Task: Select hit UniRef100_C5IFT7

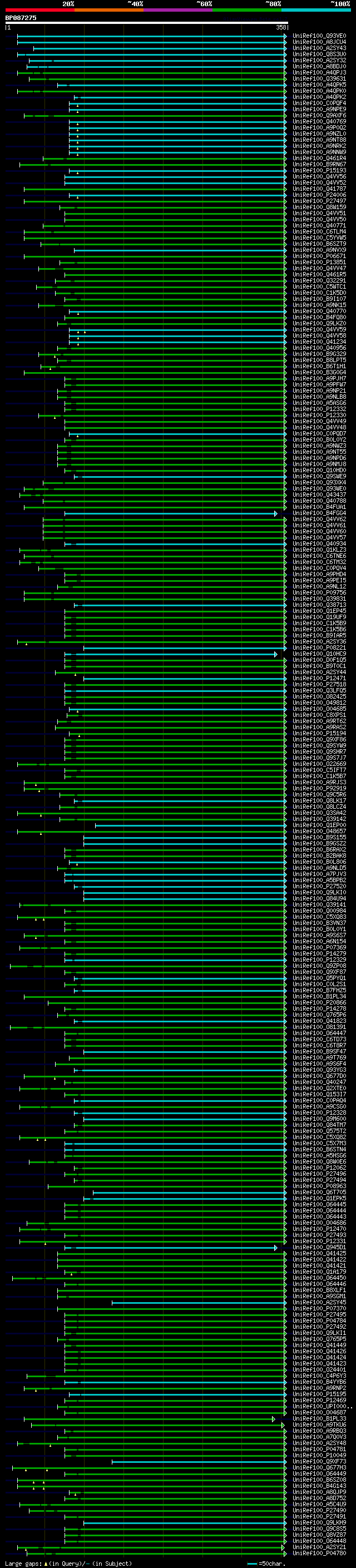Action: click(319, 770)
